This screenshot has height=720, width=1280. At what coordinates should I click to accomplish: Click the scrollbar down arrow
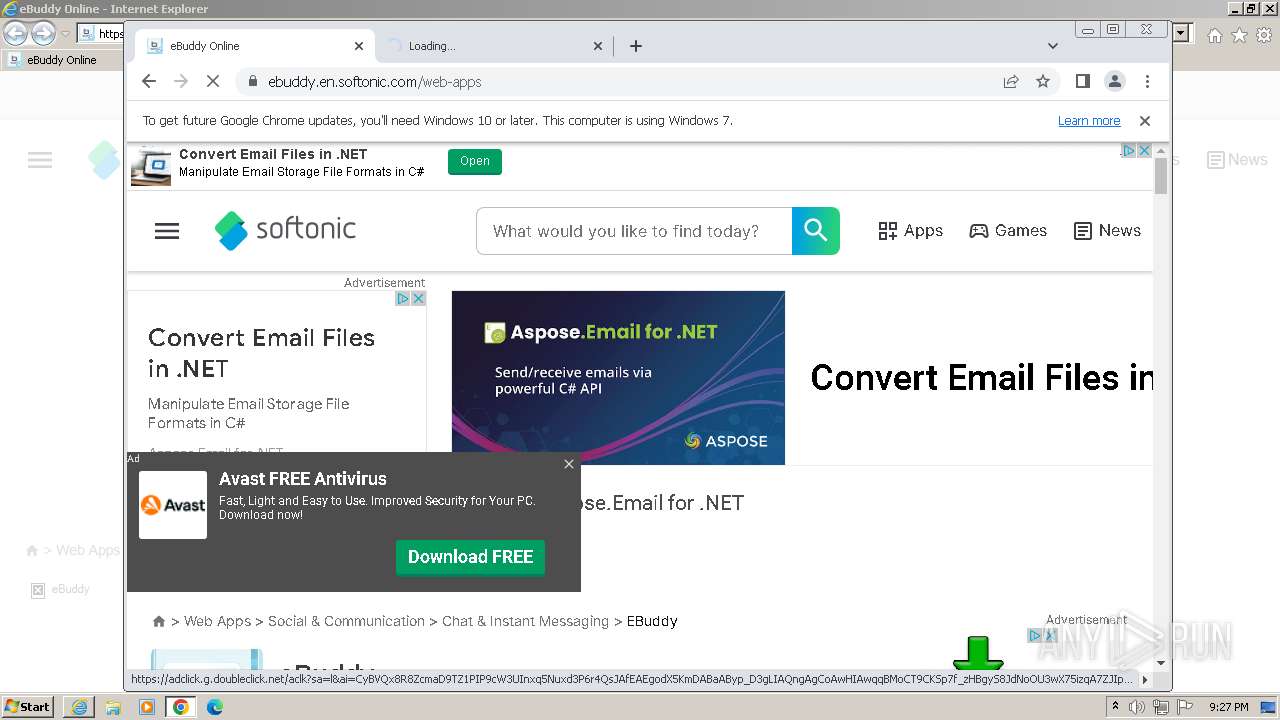coord(1161,662)
